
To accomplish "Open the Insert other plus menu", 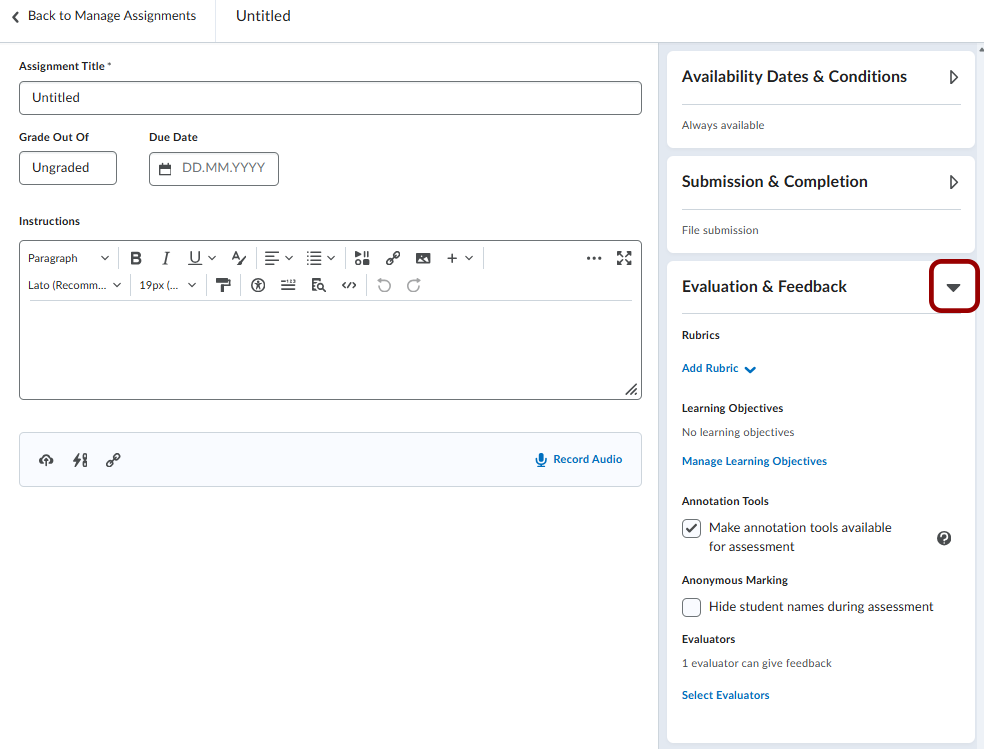I will coord(459,258).
